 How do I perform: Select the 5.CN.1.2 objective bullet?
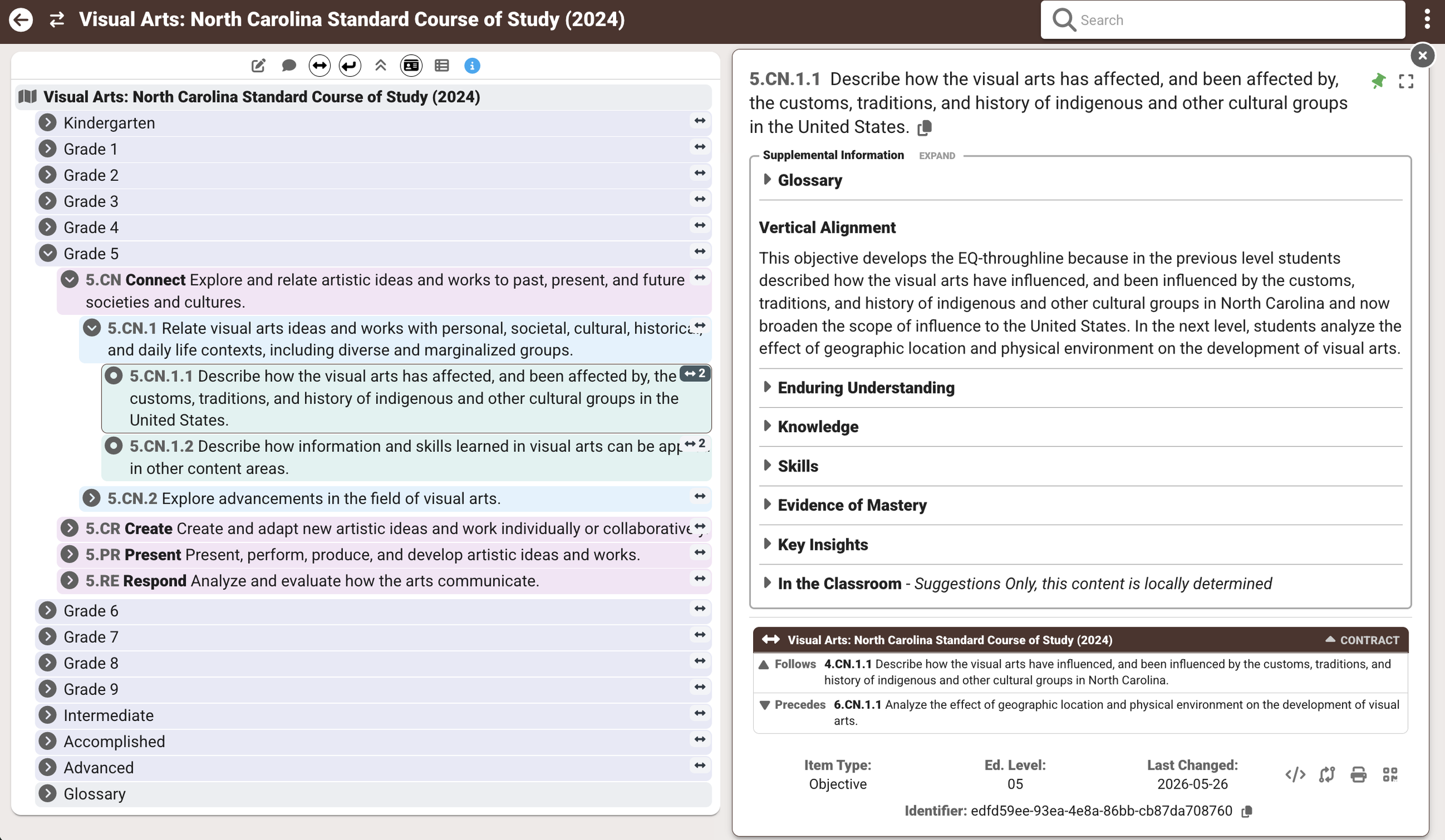click(x=113, y=446)
